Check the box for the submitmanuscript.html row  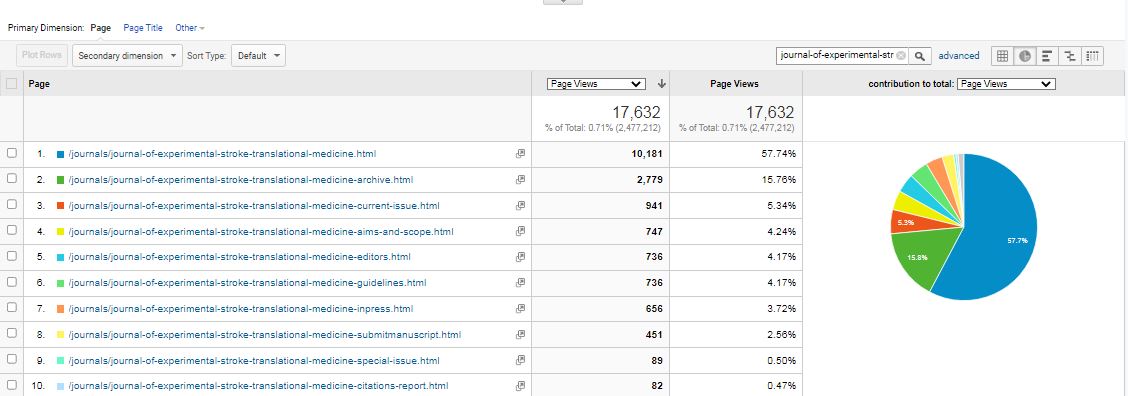12,333
